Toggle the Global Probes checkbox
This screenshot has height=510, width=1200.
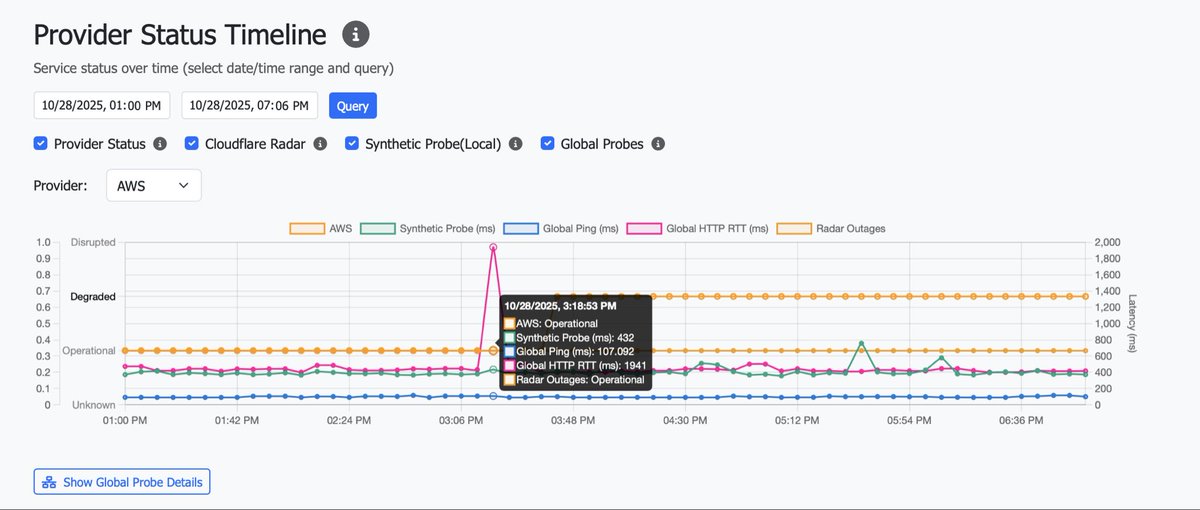point(548,144)
